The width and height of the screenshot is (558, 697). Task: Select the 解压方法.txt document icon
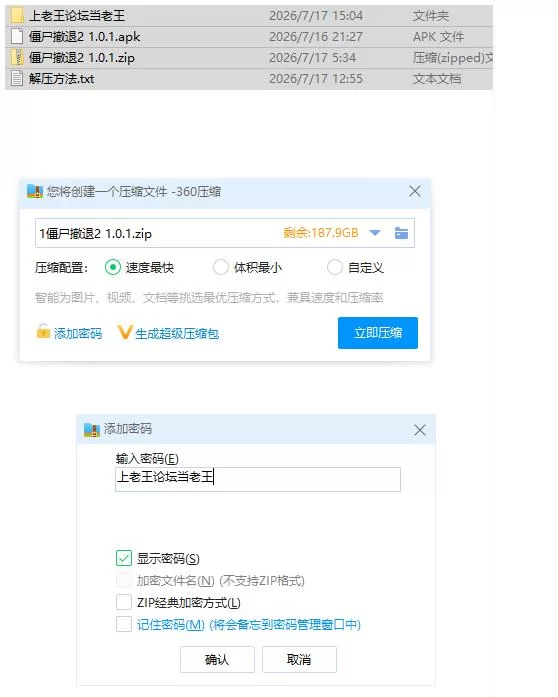click(17, 79)
